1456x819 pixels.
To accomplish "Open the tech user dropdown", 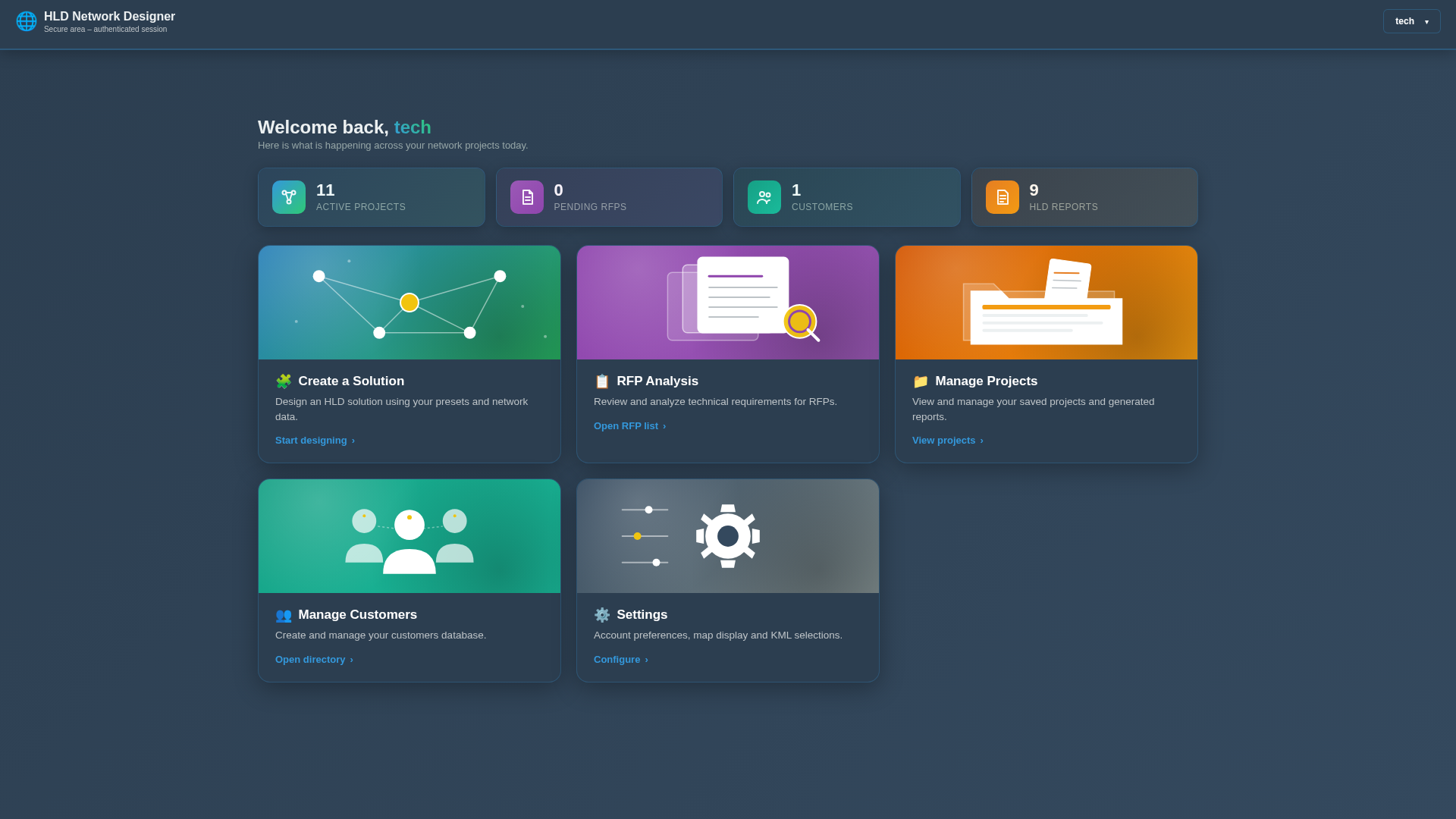I will click(1411, 21).
